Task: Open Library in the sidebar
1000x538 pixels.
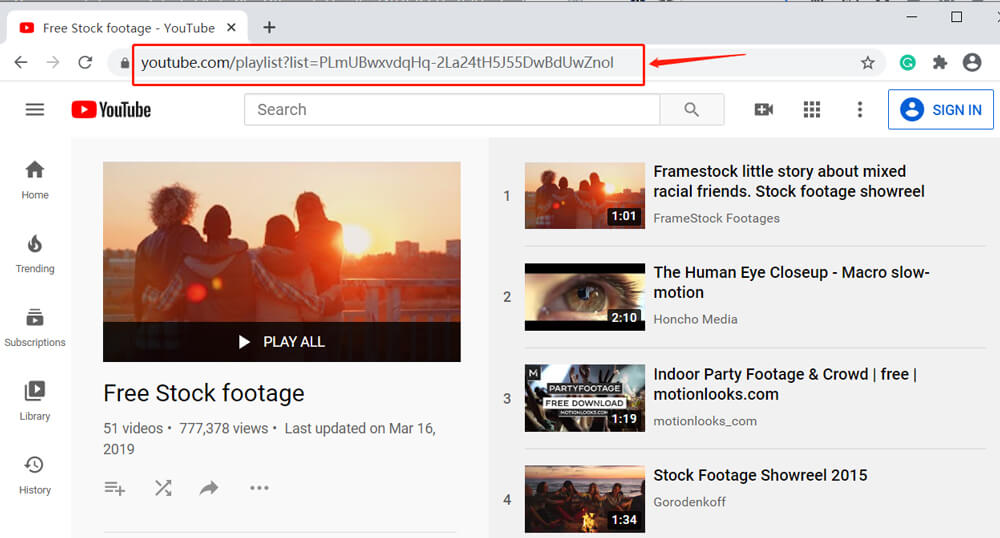Action: 35,402
